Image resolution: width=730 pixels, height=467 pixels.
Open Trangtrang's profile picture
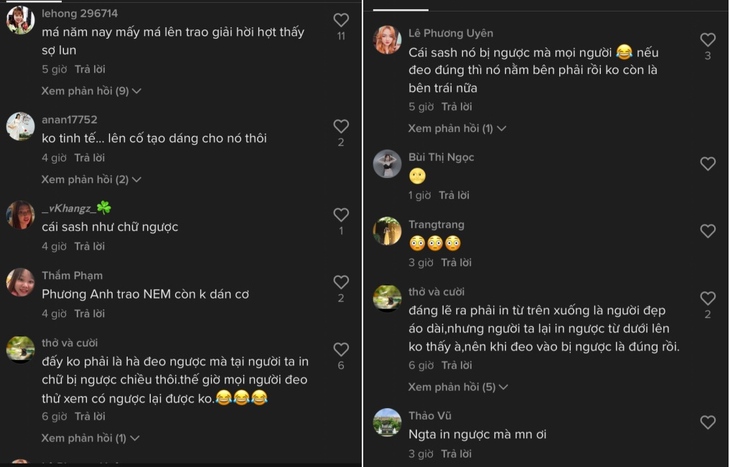(x=387, y=231)
